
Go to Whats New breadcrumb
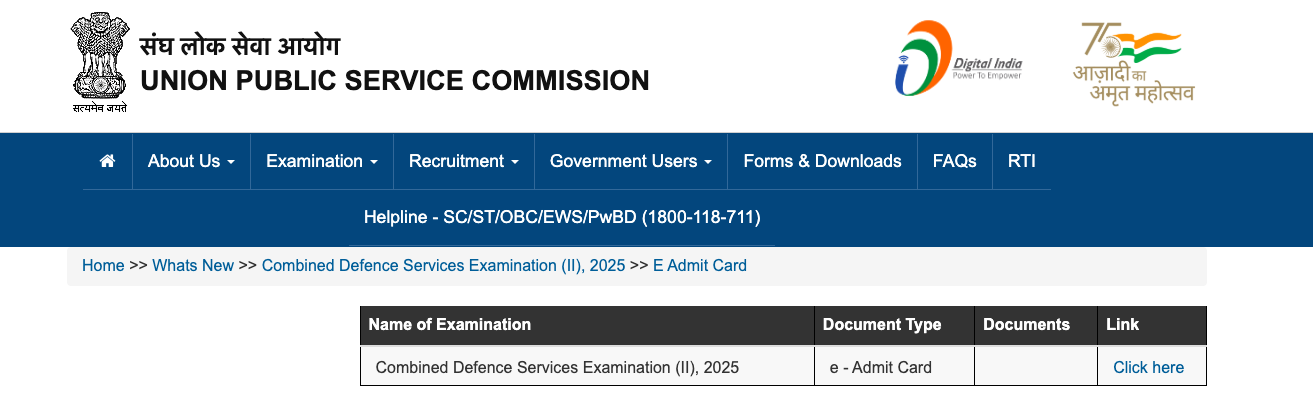tap(193, 266)
